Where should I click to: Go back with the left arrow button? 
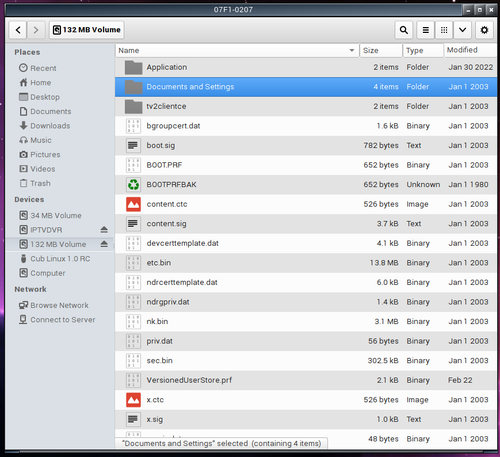click(18, 30)
